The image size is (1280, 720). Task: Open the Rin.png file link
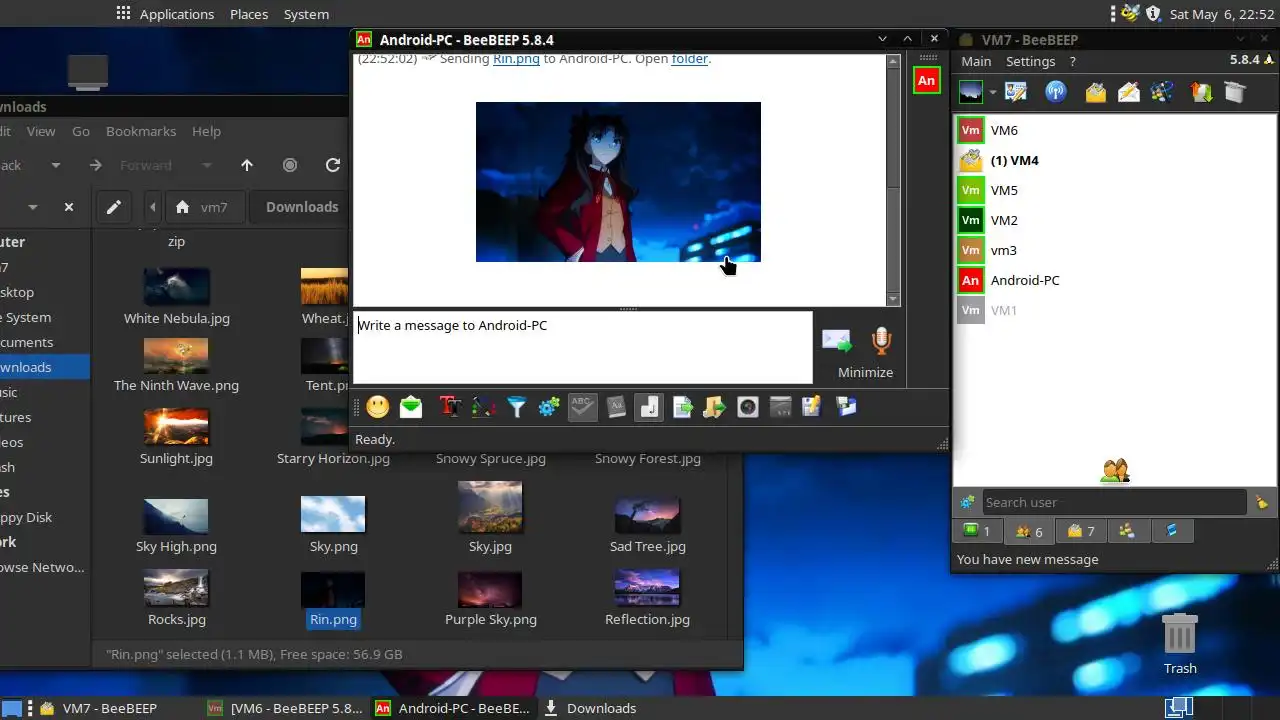click(516, 59)
